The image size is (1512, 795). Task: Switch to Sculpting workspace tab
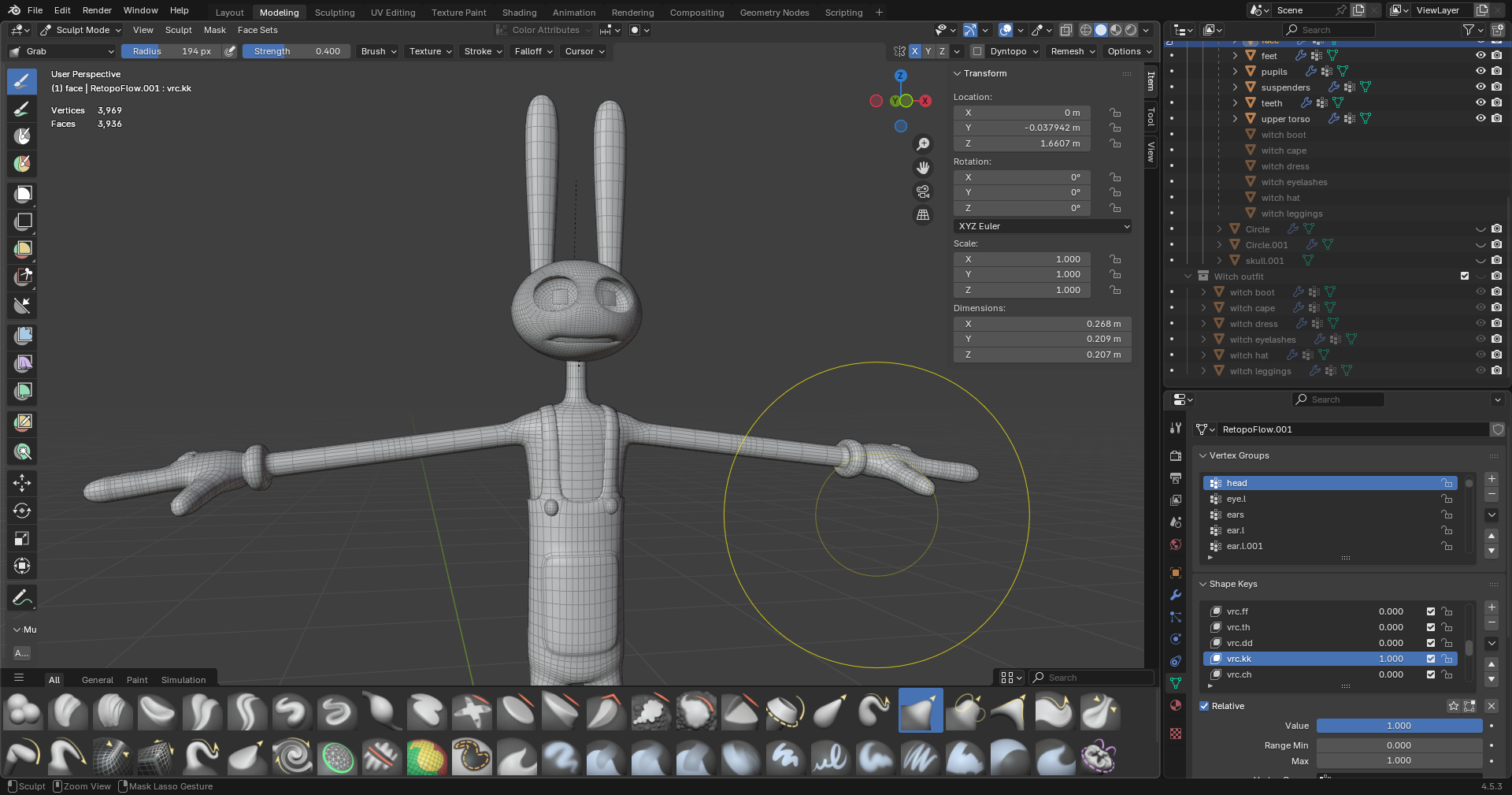(x=335, y=13)
